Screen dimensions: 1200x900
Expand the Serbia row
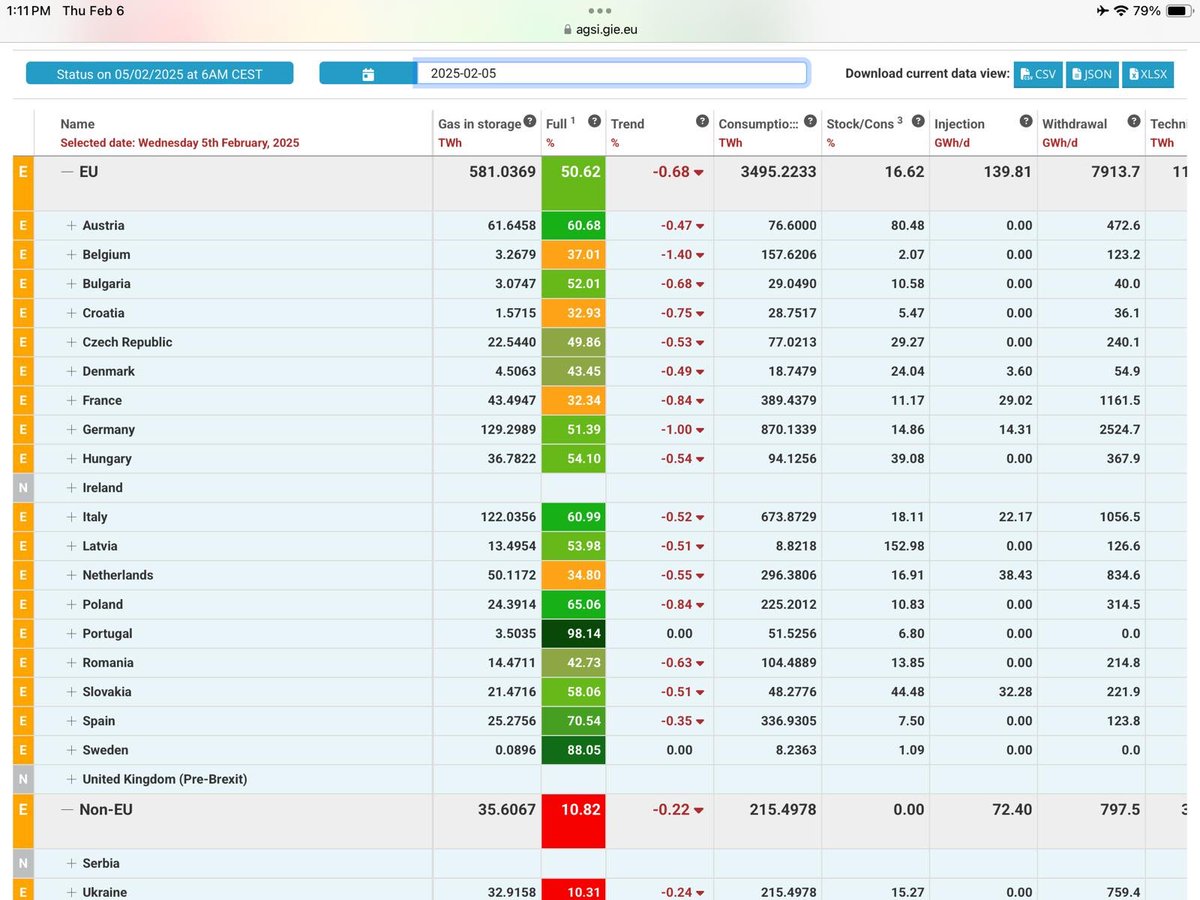pyautogui.click(x=72, y=863)
